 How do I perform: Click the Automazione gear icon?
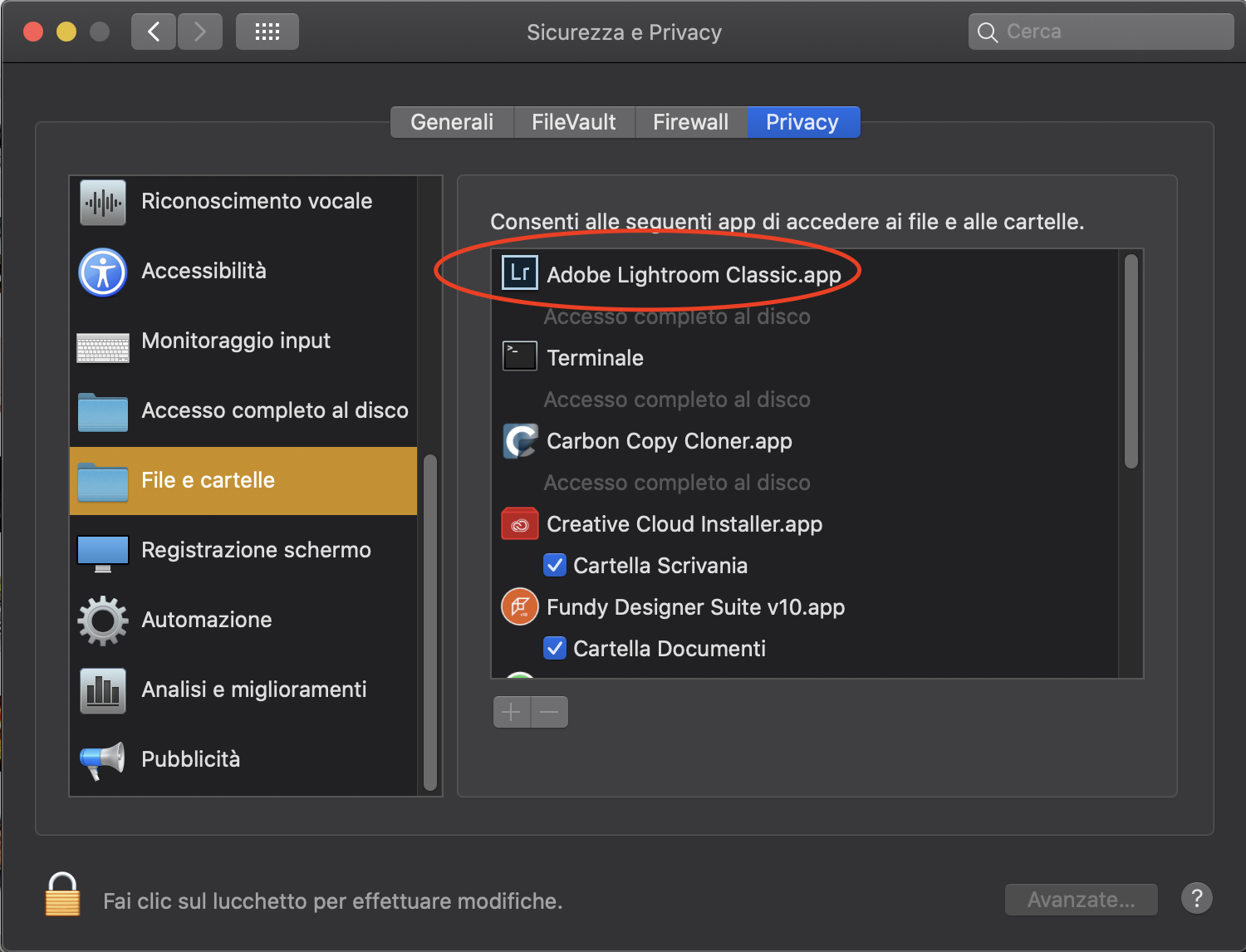[x=103, y=621]
